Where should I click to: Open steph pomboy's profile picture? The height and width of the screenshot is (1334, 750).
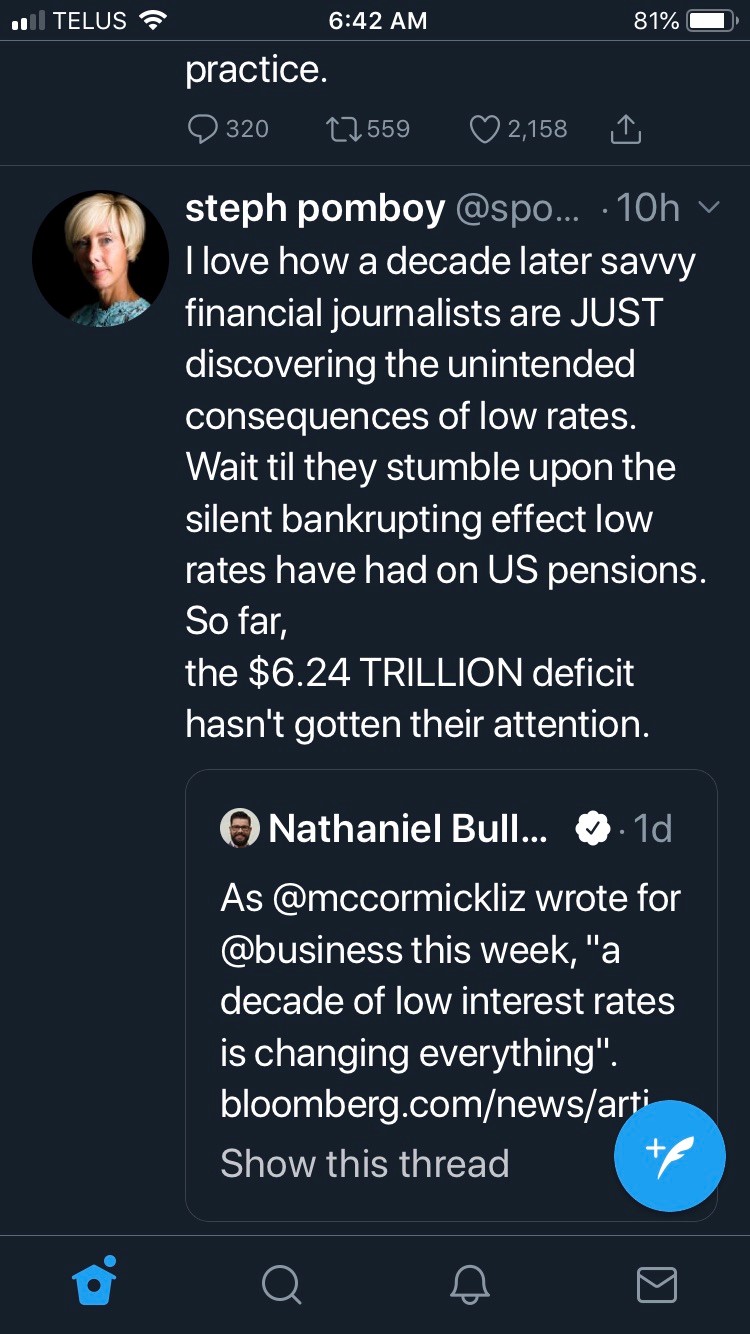point(100,258)
